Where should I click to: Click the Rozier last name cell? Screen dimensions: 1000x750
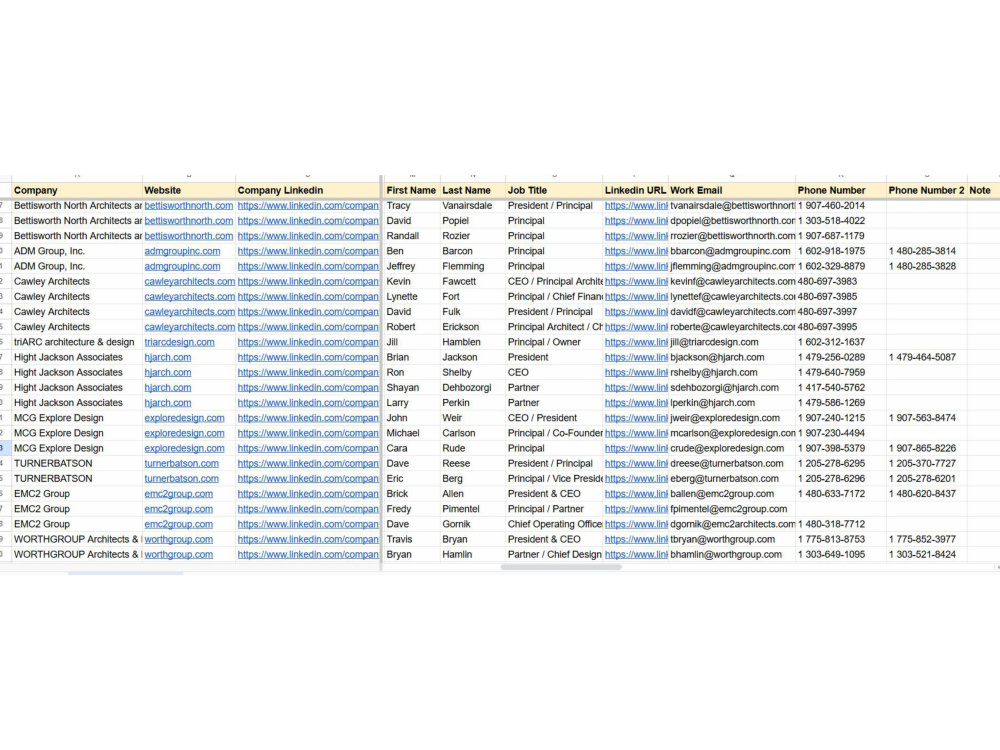(x=473, y=236)
